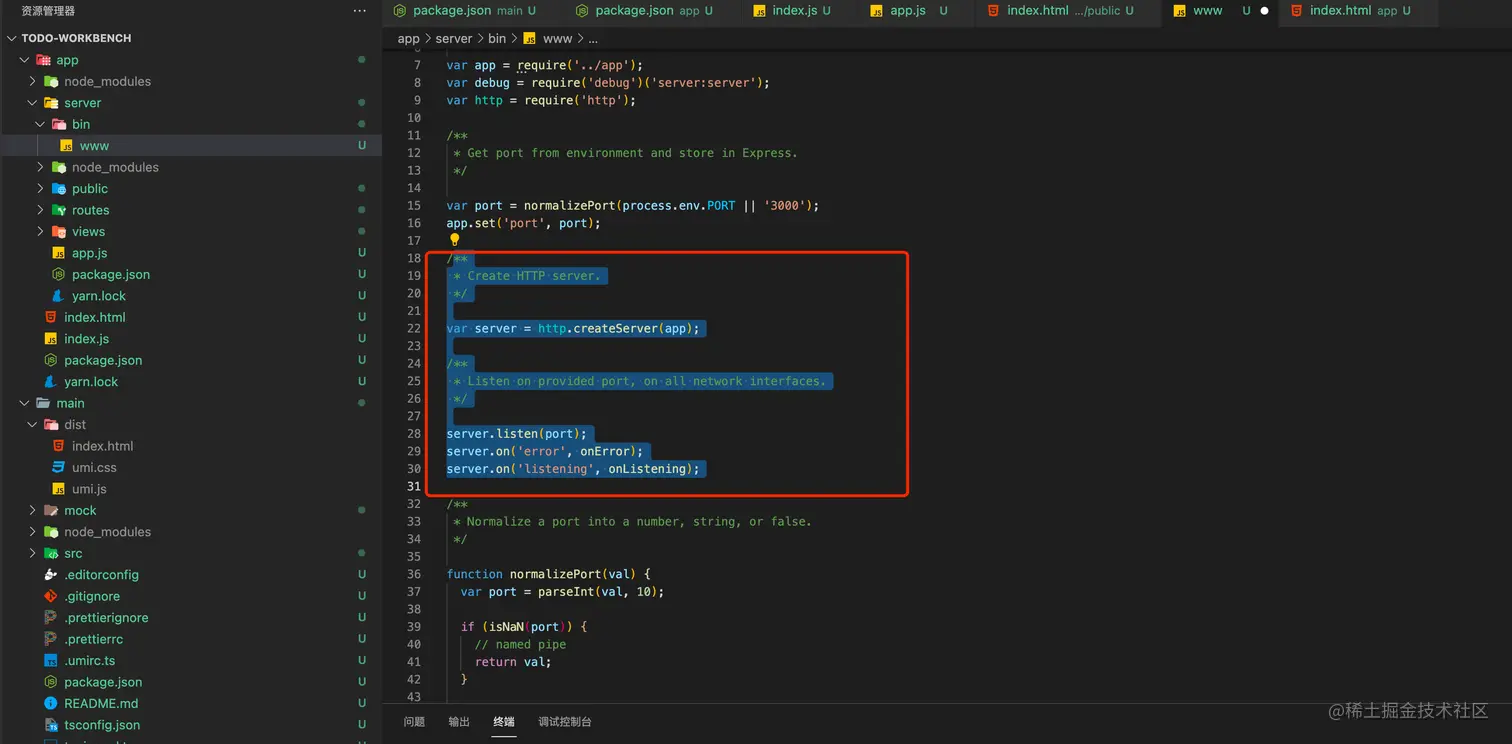Open the app.js editor tab

pyautogui.click(x=909, y=11)
